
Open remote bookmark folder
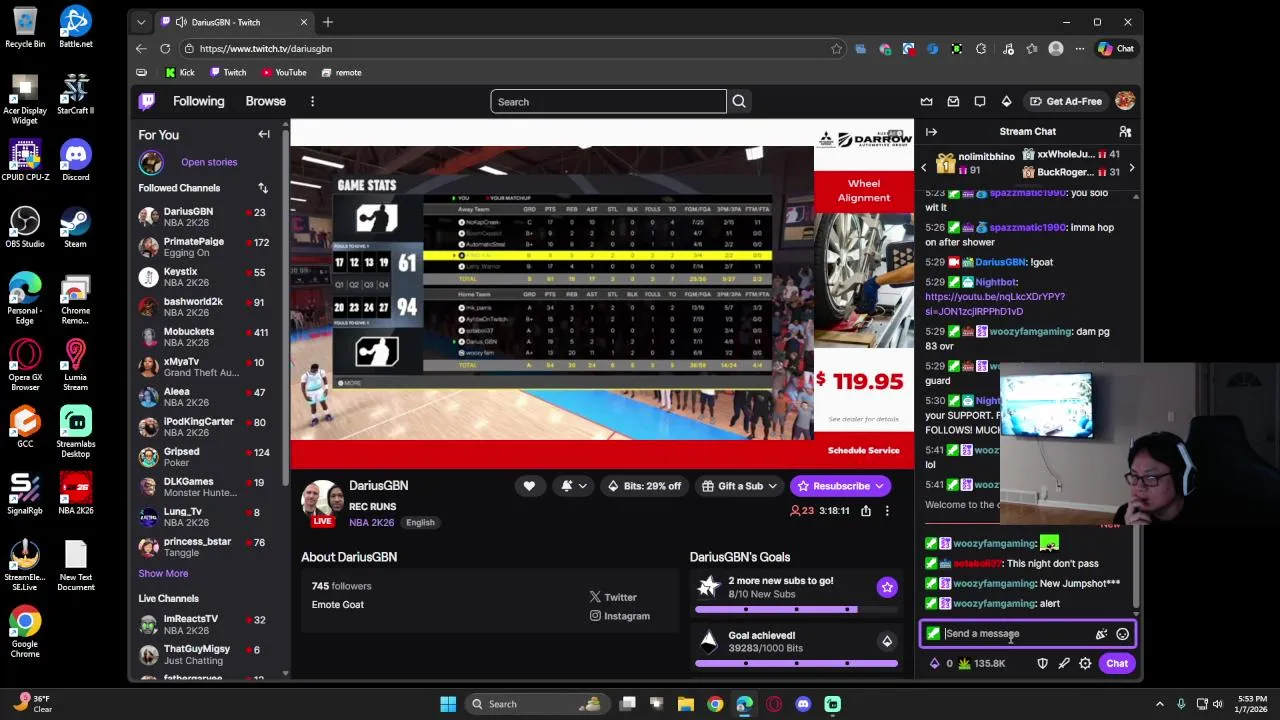tap(341, 72)
